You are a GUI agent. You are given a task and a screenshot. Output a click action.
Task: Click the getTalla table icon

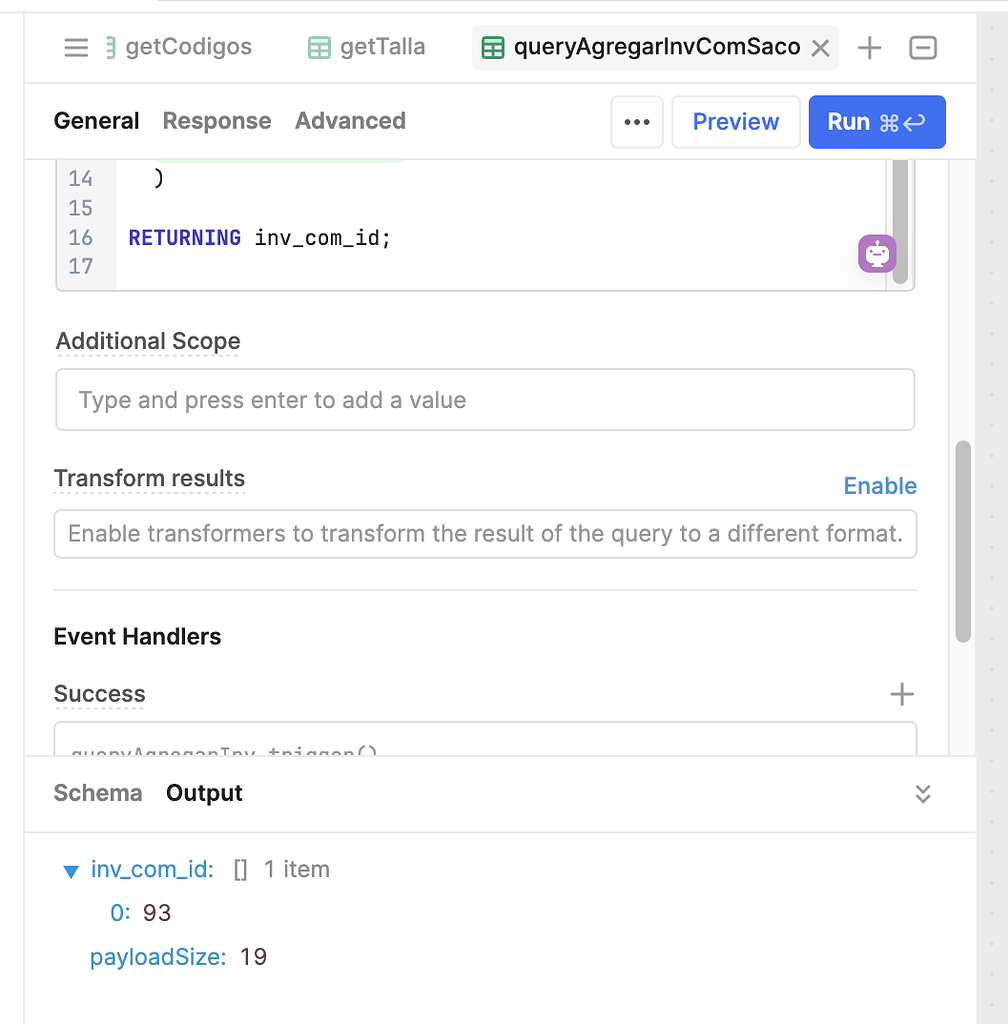(x=319, y=48)
